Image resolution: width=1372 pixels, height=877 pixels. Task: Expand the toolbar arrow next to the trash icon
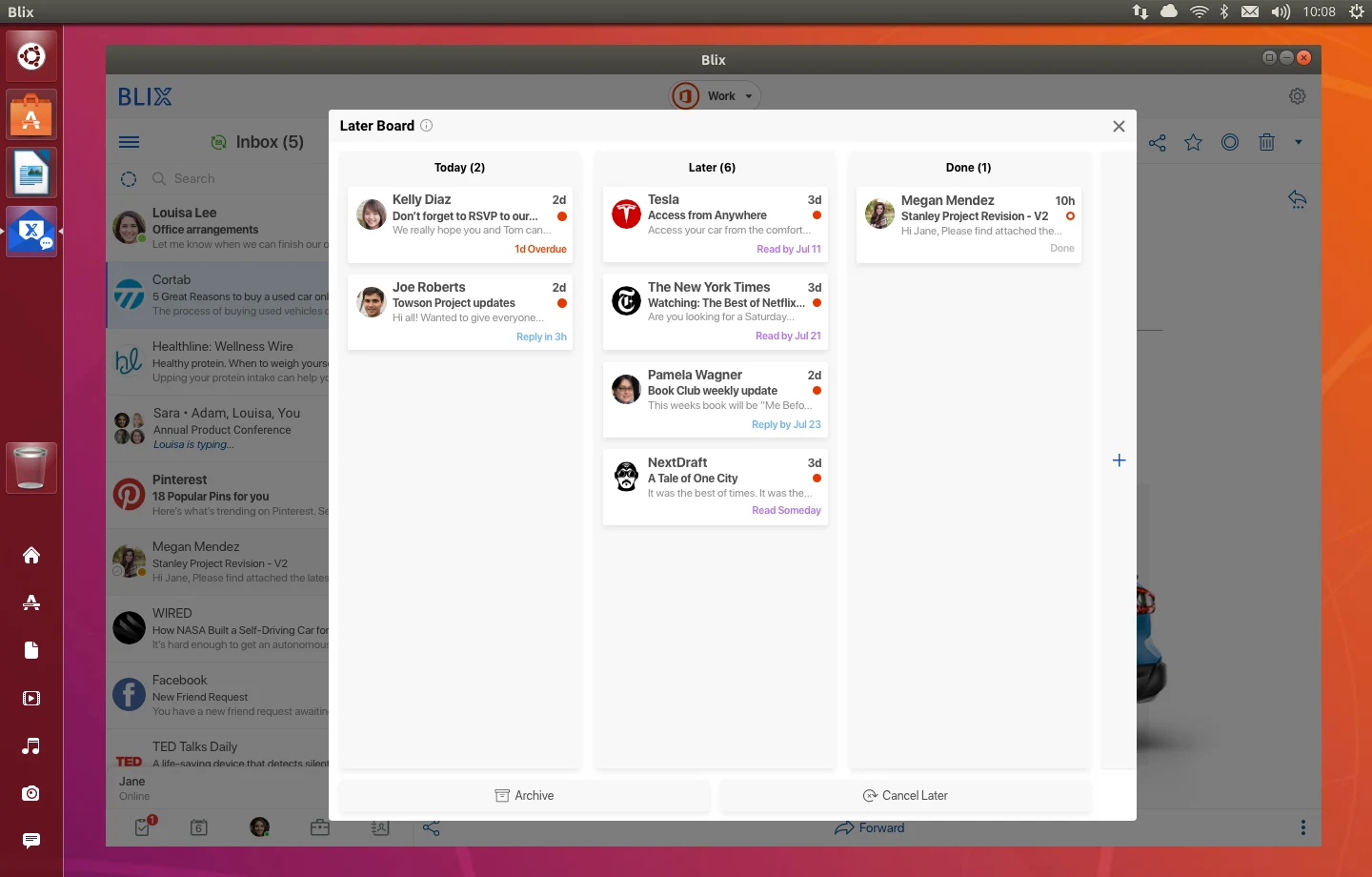[1298, 142]
